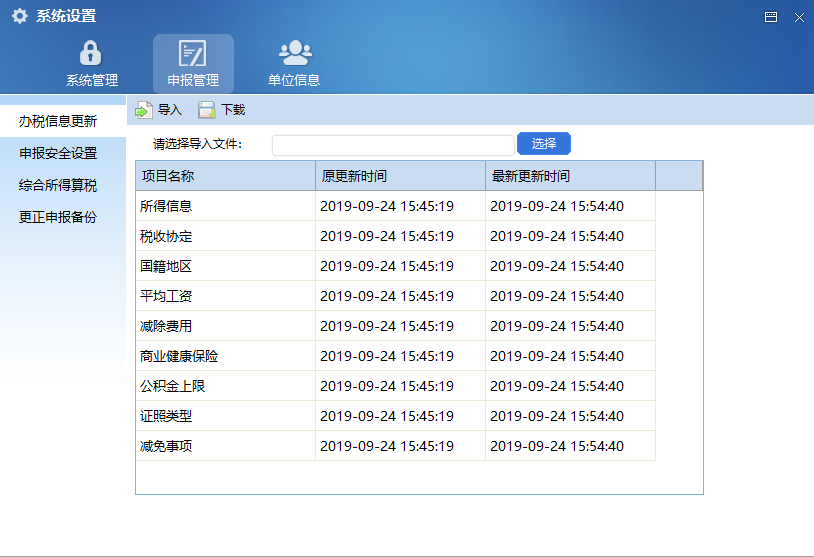Click 最新更新时间 value in 所得信息 row
The width and height of the screenshot is (814, 557).
(x=557, y=207)
